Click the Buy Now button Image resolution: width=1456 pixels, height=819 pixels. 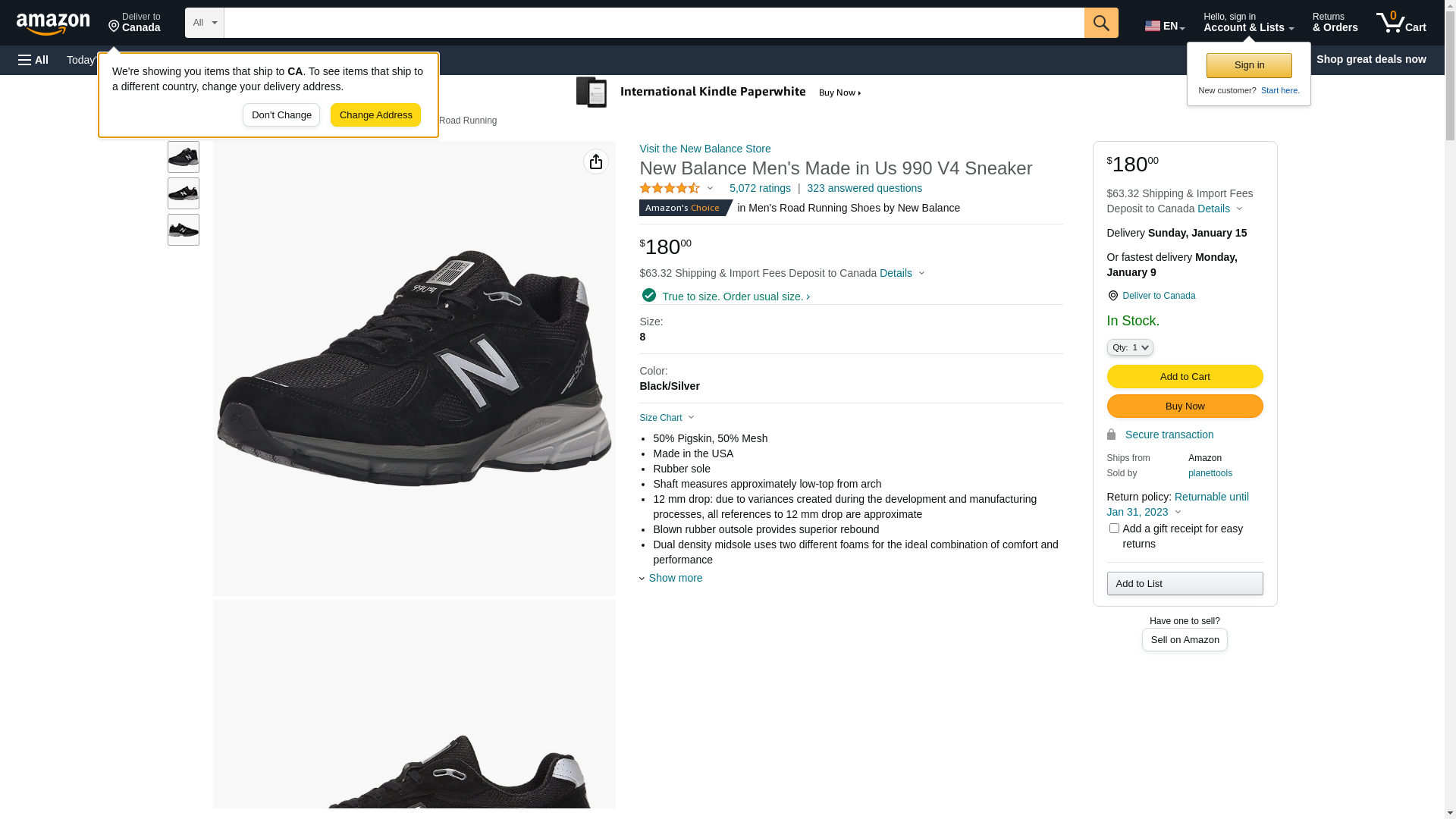click(1185, 406)
